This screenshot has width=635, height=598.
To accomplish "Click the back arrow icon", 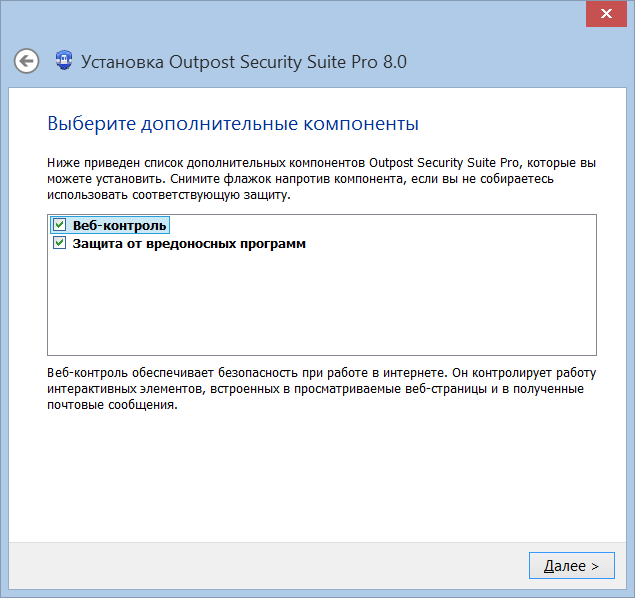I will pos(26,61).
